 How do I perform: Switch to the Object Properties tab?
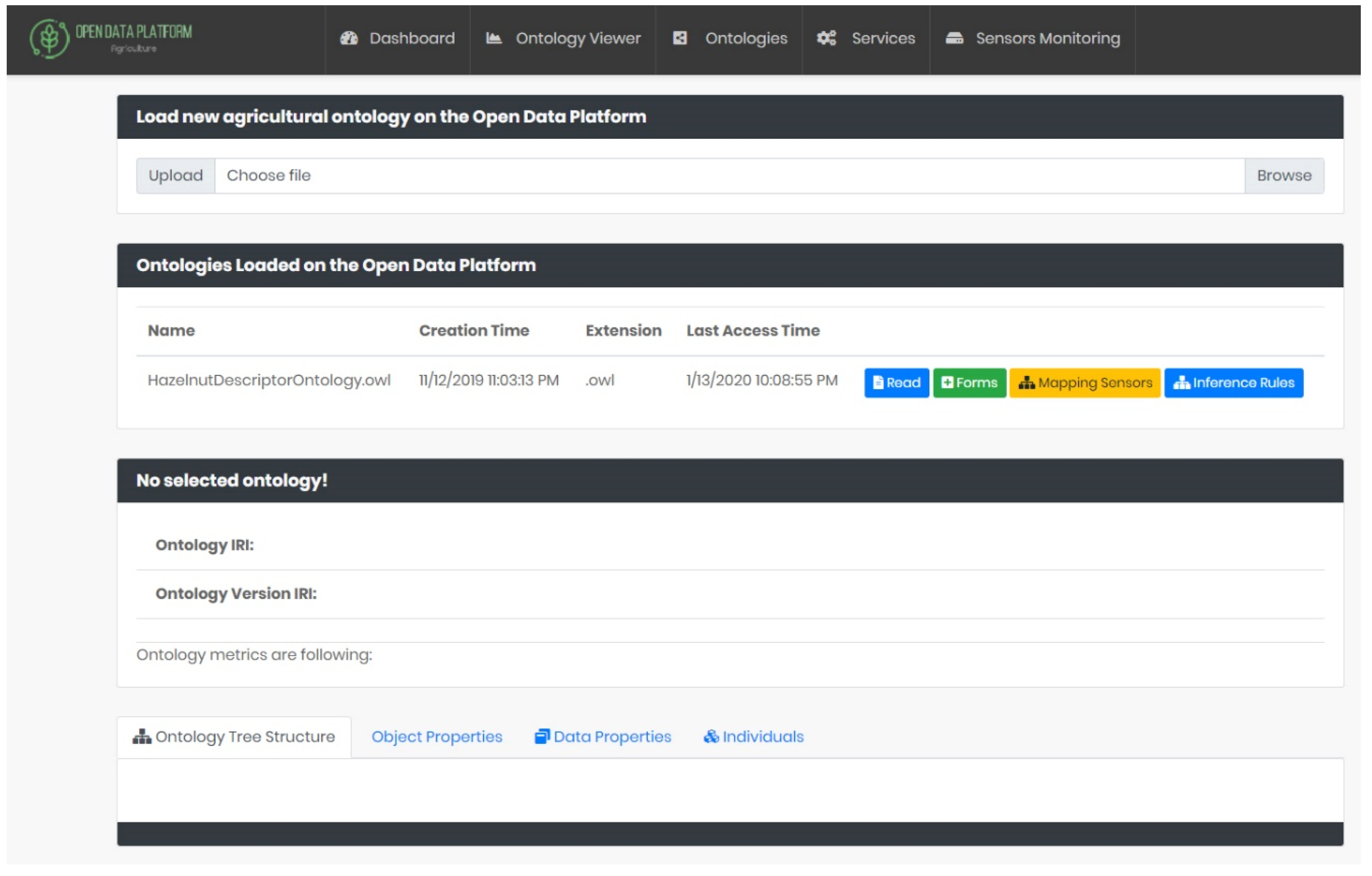click(x=436, y=736)
